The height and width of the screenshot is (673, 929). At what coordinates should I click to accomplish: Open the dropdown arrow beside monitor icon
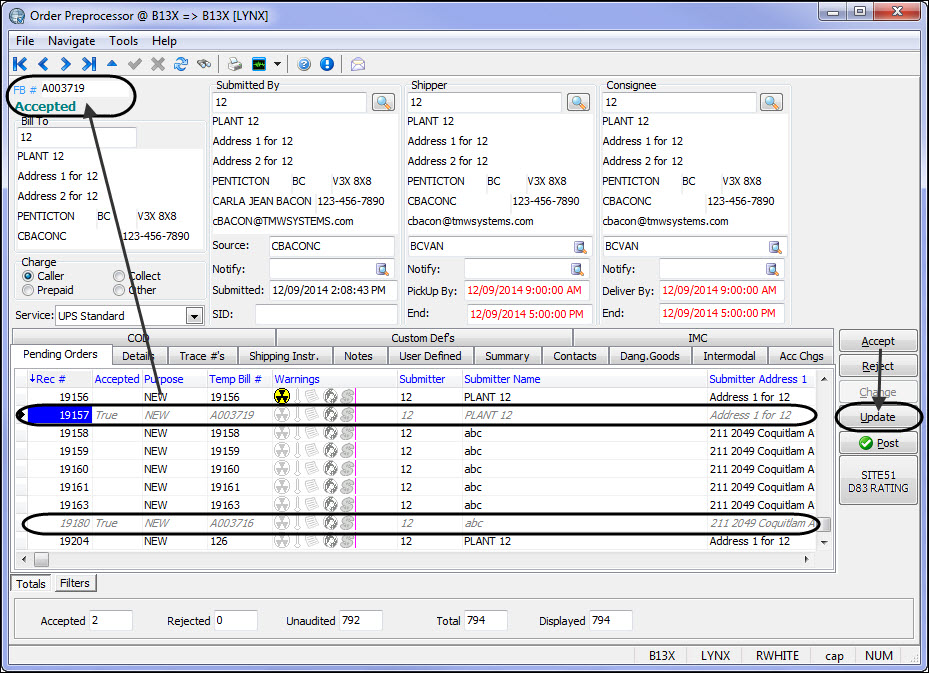(277, 64)
